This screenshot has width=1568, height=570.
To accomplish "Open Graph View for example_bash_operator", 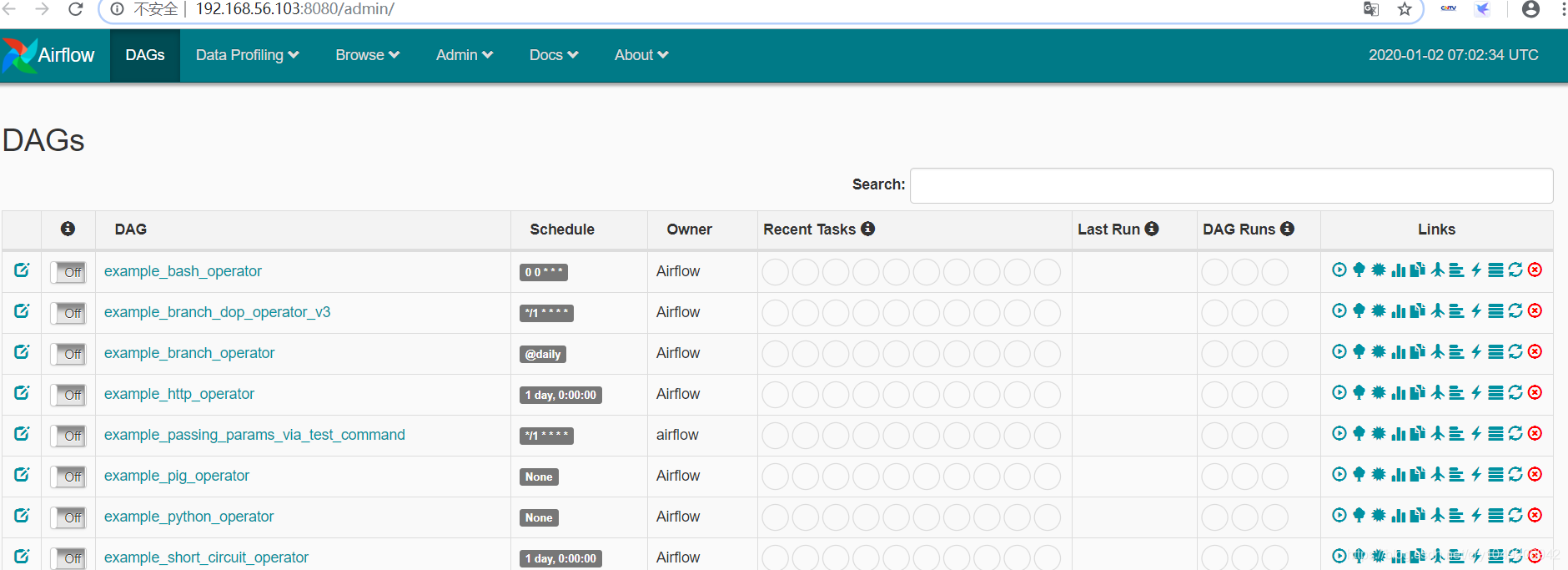I will (x=1379, y=270).
